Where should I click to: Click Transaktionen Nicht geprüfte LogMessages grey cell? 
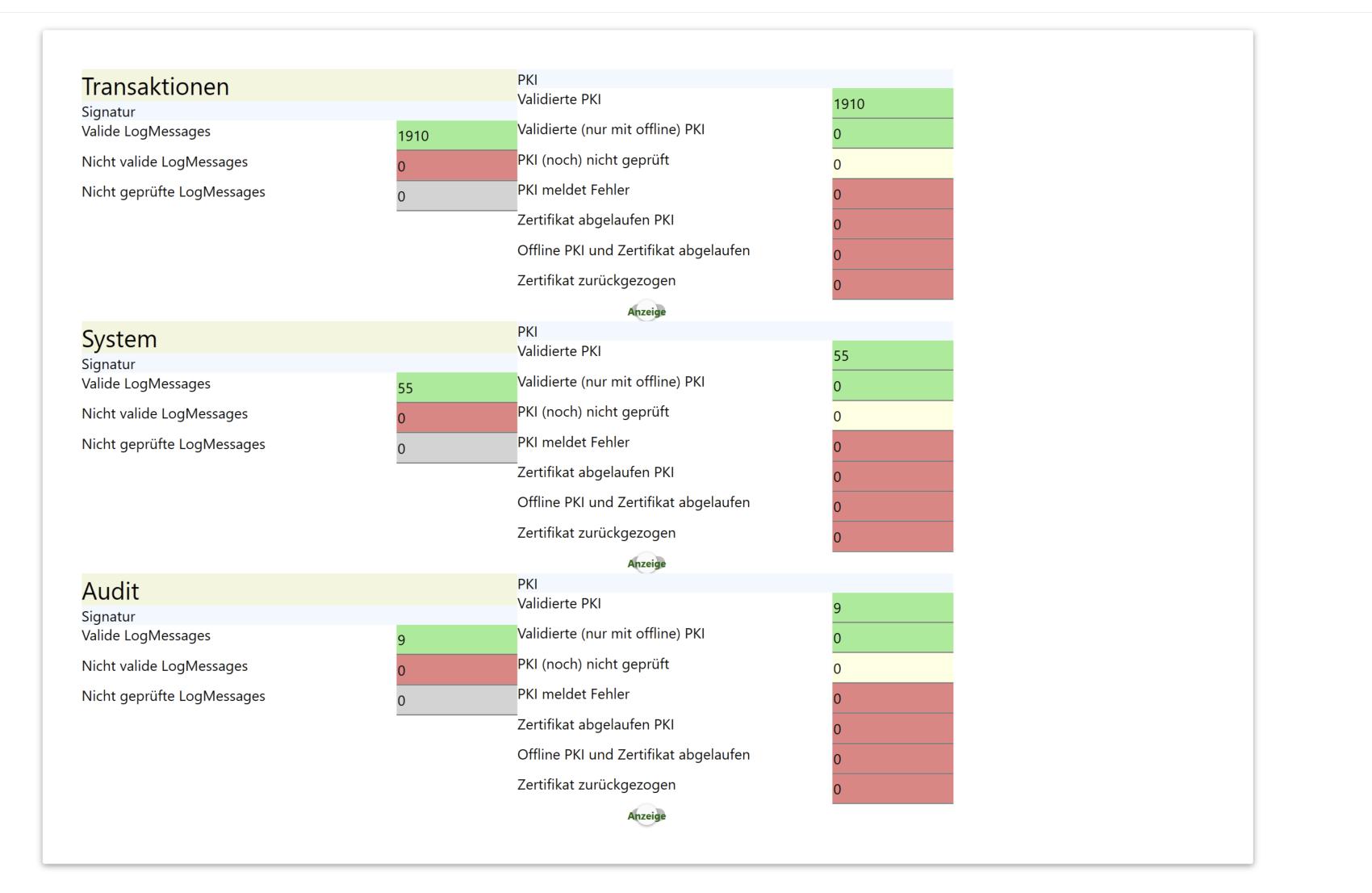[457, 195]
